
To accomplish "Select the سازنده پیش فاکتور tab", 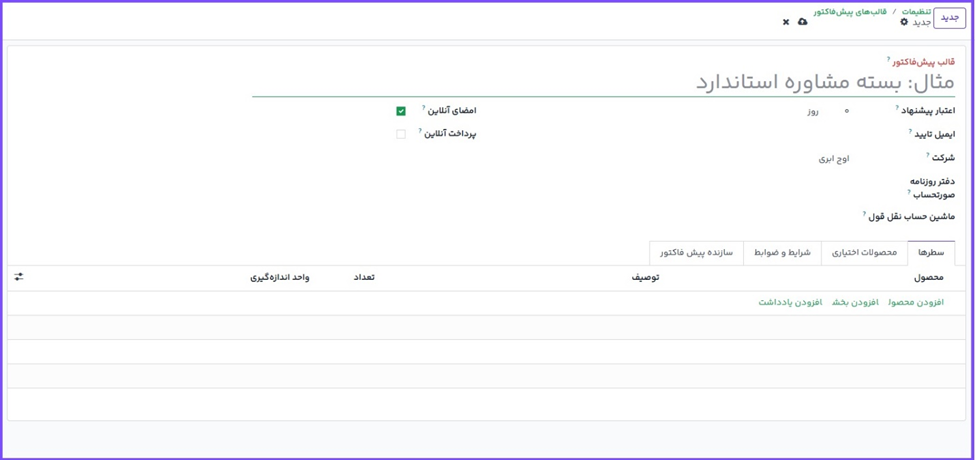I will pyautogui.click(x=696, y=253).
